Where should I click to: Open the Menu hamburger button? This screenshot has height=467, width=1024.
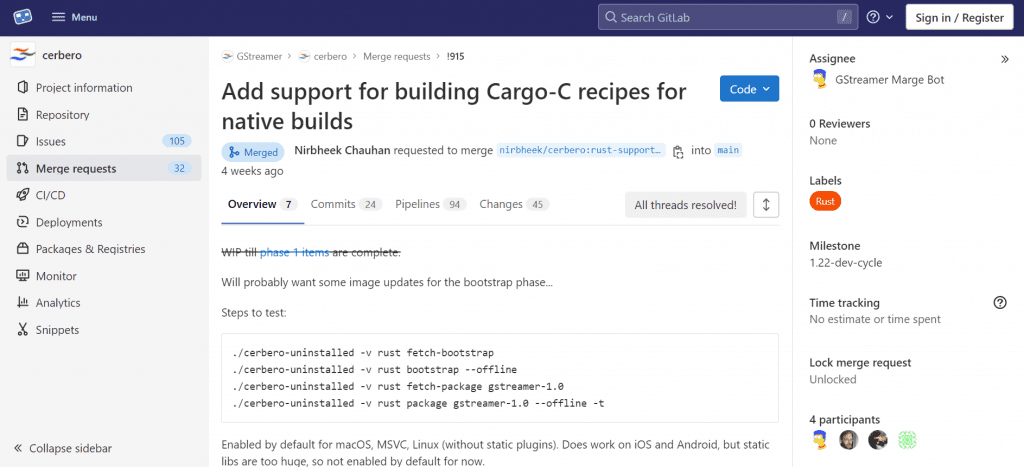click(x=74, y=18)
